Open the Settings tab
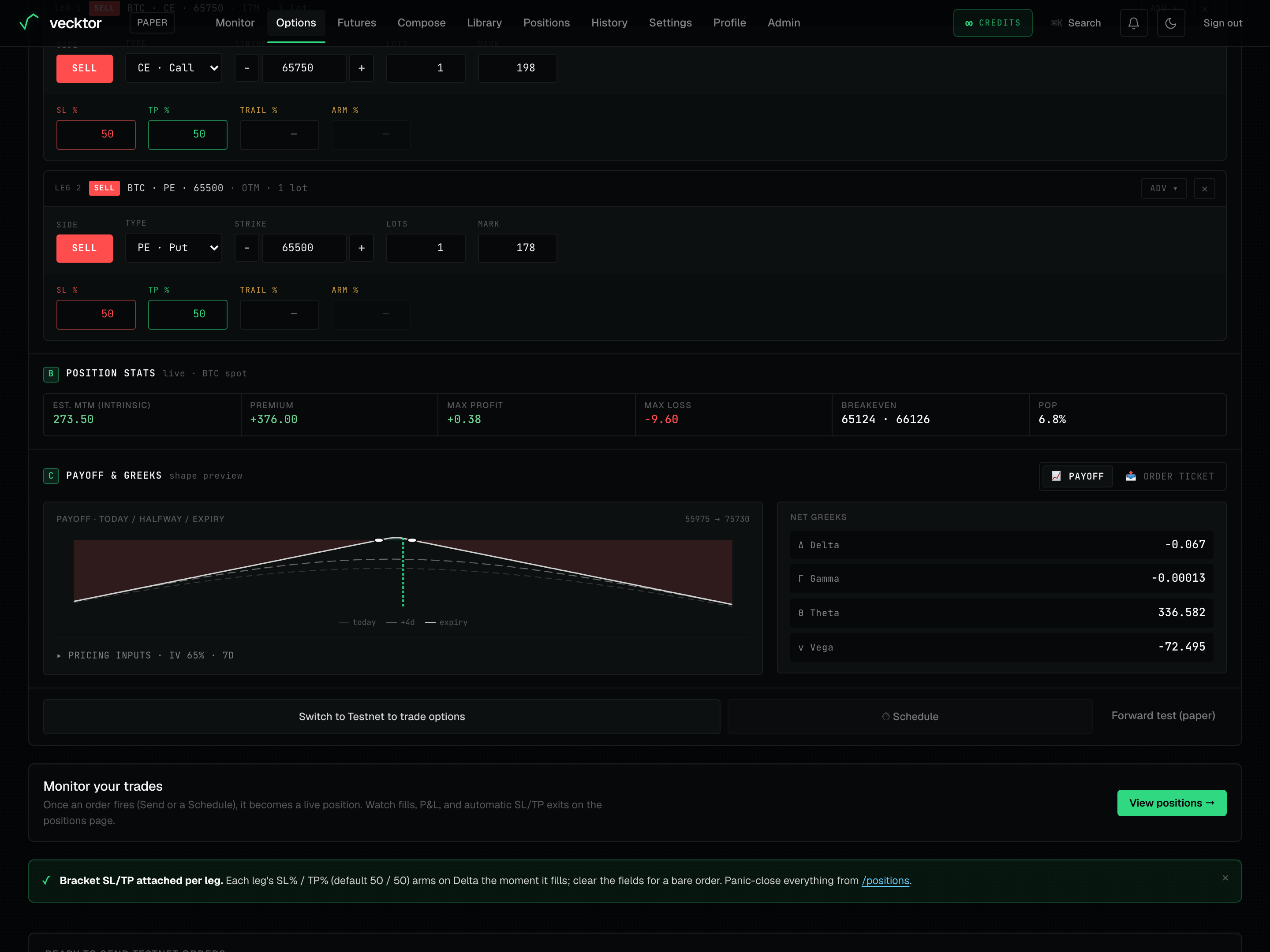 670,23
